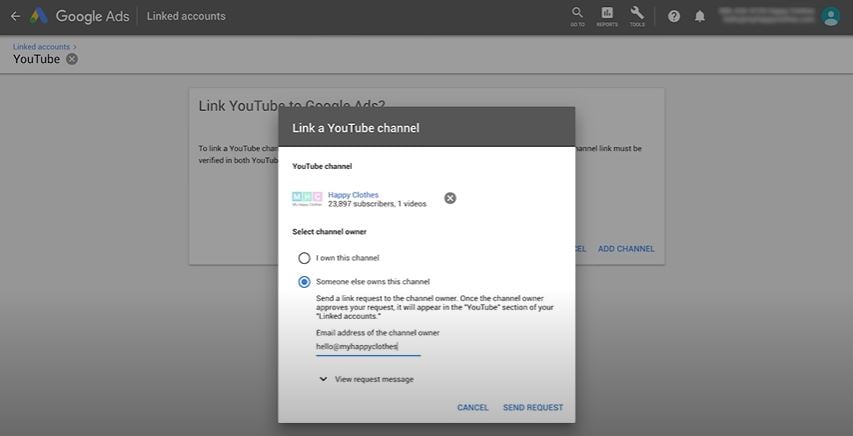The height and width of the screenshot is (436, 853).
Task: Click Send Request button
Action: [x=533, y=408]
